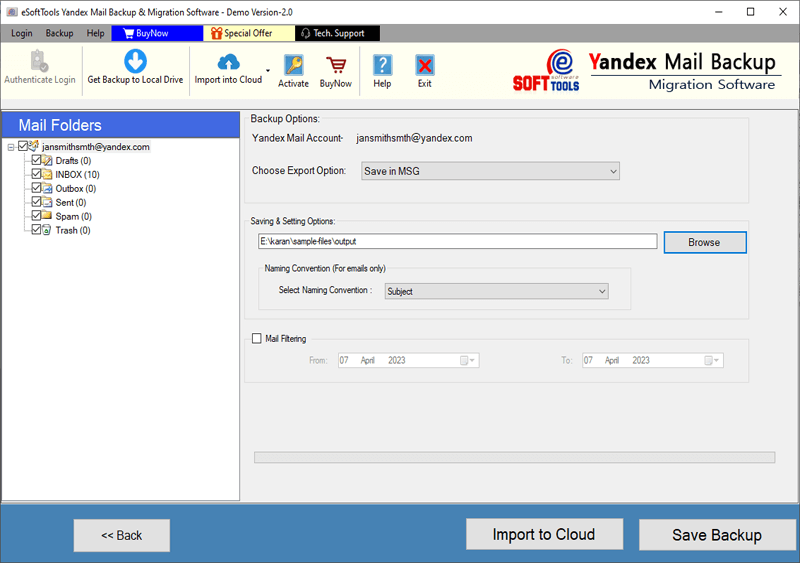Click the output path input field

(x=458, y=241)
